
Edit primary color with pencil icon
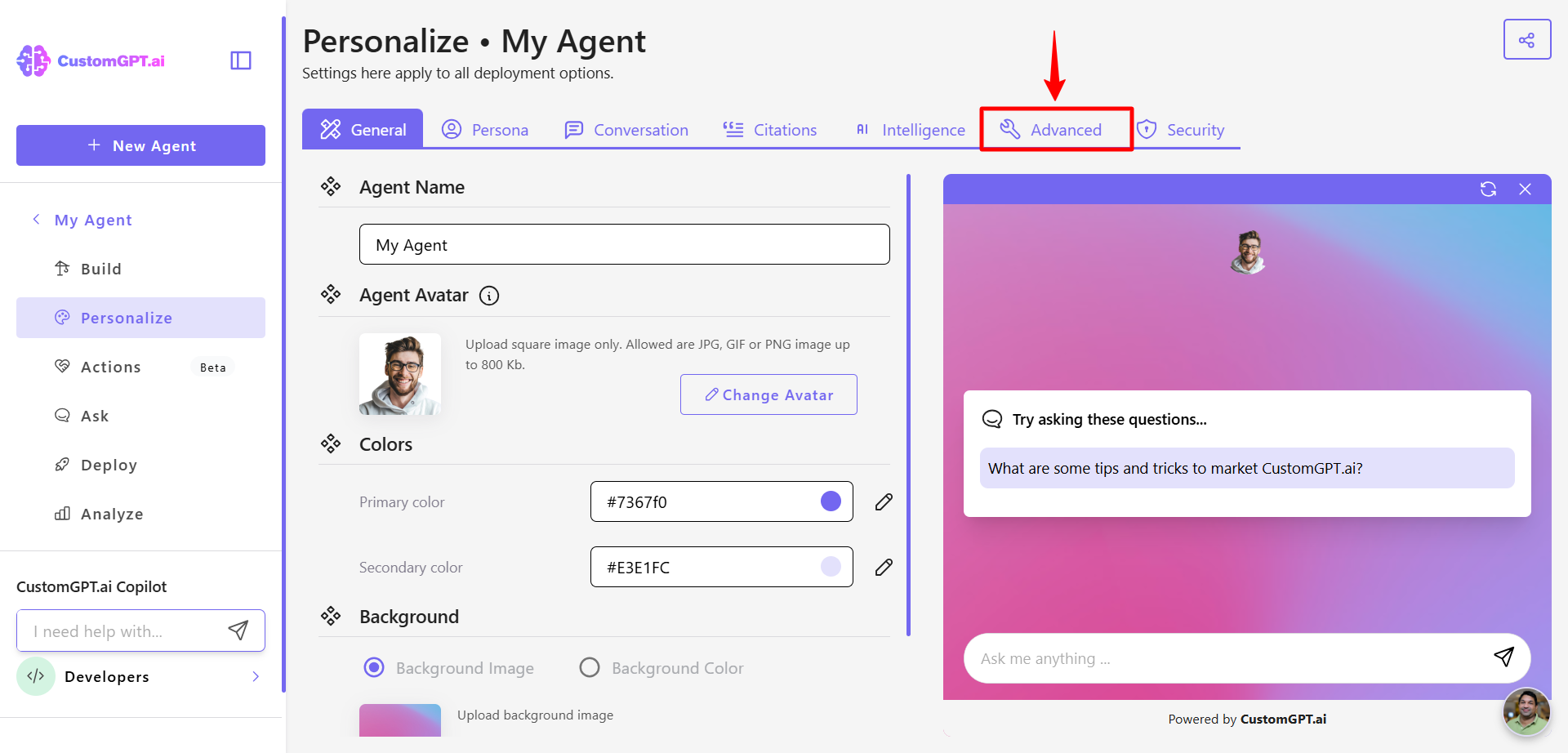(x=884, y=501)
